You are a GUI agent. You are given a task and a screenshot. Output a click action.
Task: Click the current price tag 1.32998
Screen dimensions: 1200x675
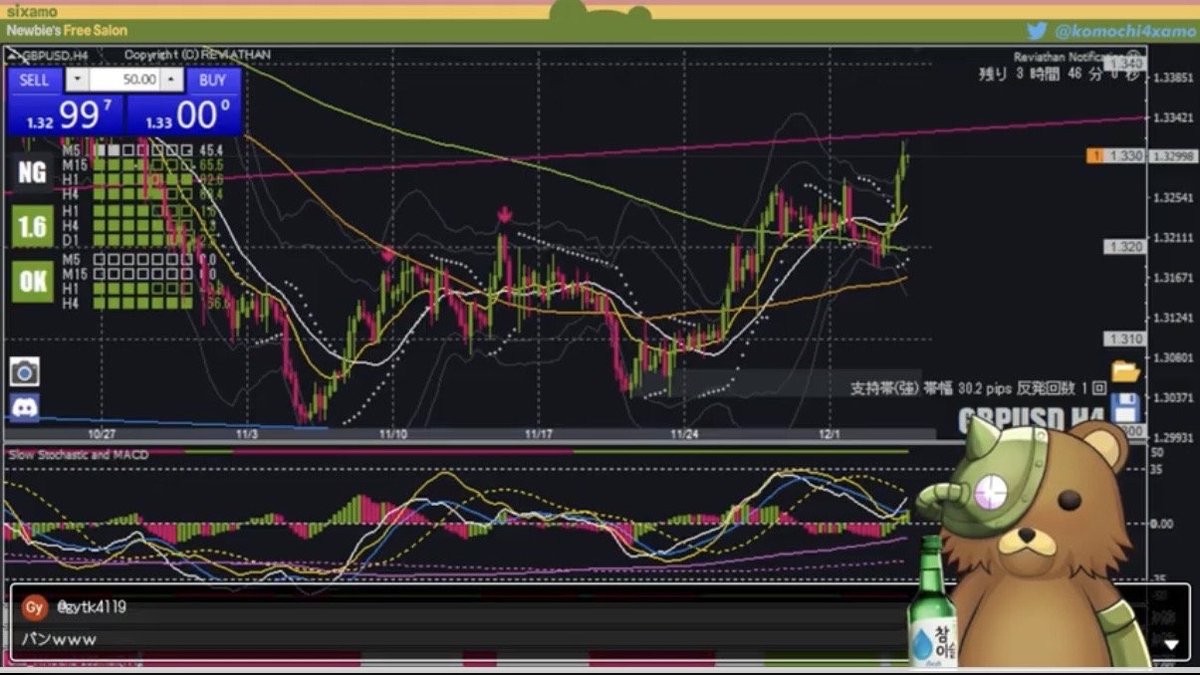click(x=1172, y=157)
